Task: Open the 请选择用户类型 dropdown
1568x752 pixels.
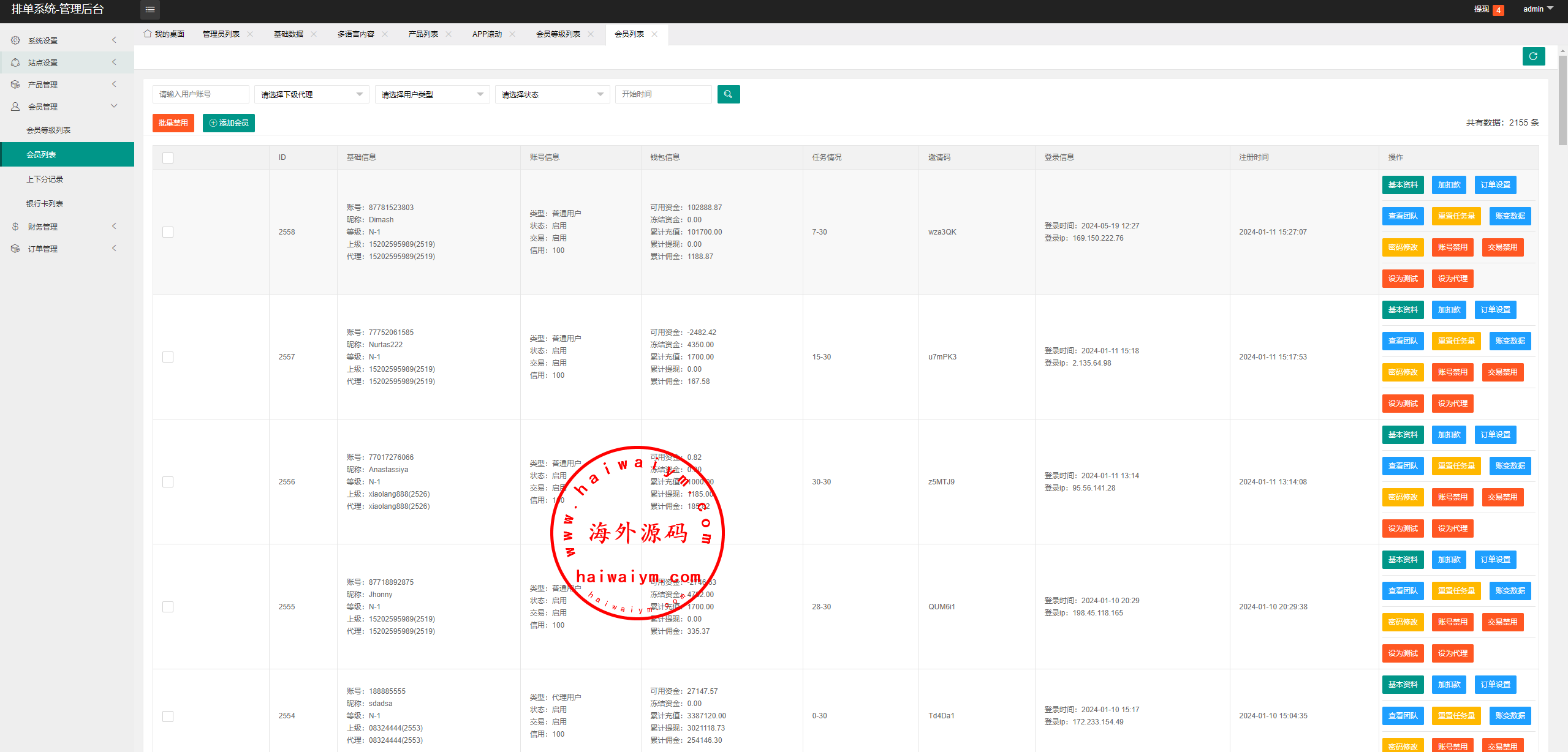Action: pos(432,94)
